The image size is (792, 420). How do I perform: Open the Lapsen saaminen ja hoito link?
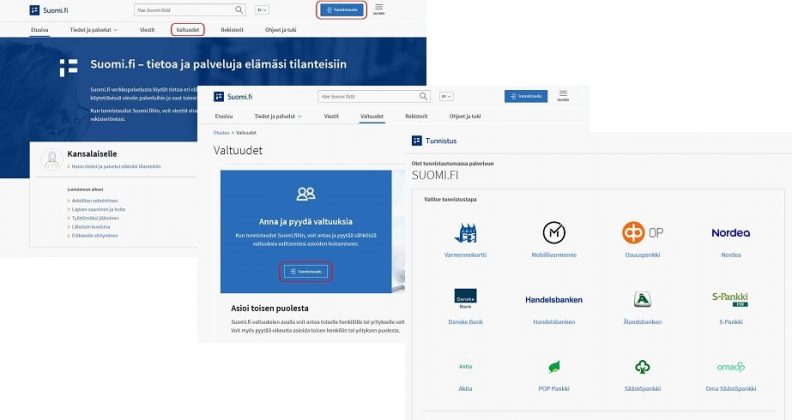coord(98,209)
